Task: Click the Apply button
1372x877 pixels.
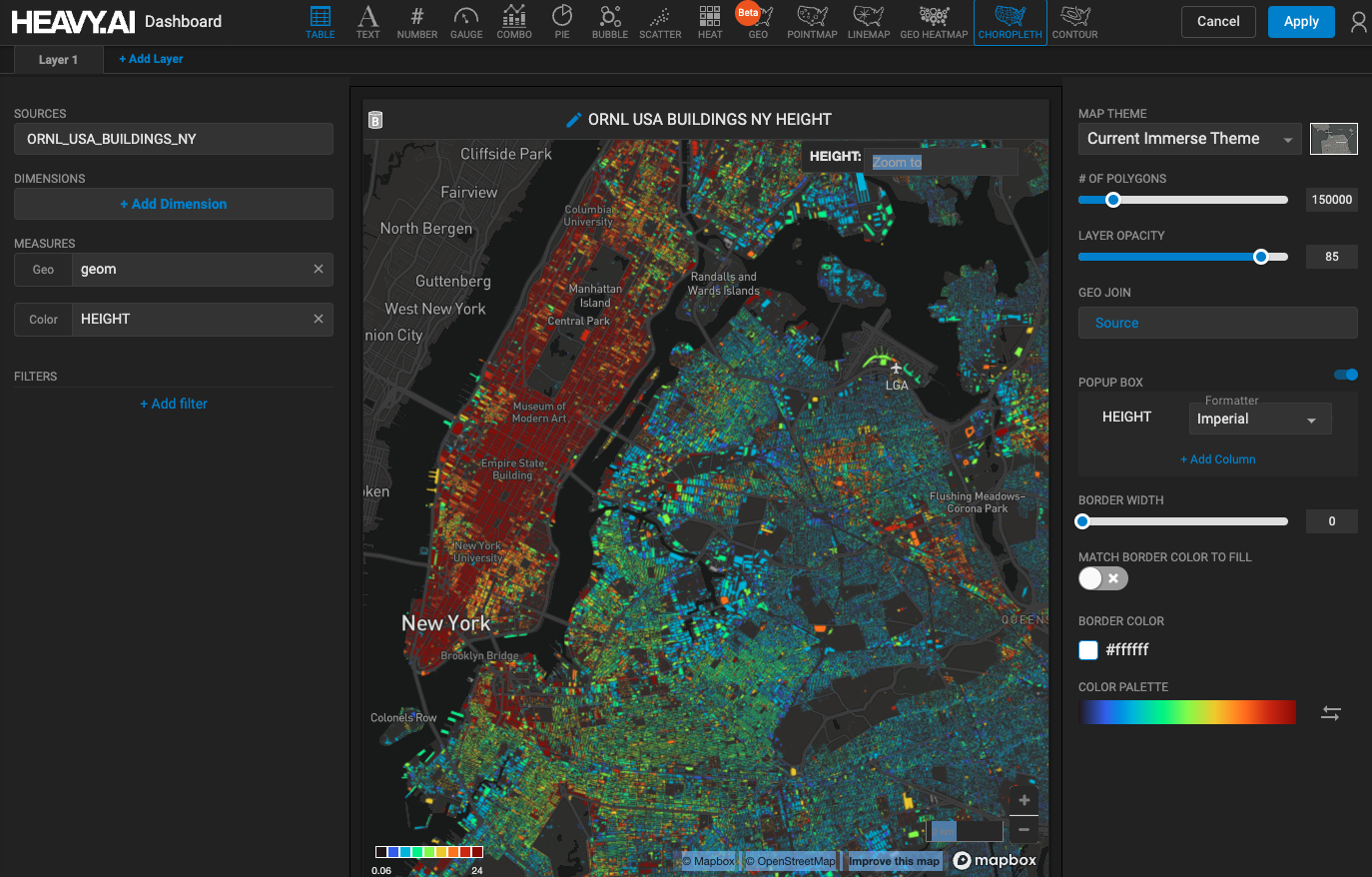Action: pyautogui.click(x=1301, y=22)
